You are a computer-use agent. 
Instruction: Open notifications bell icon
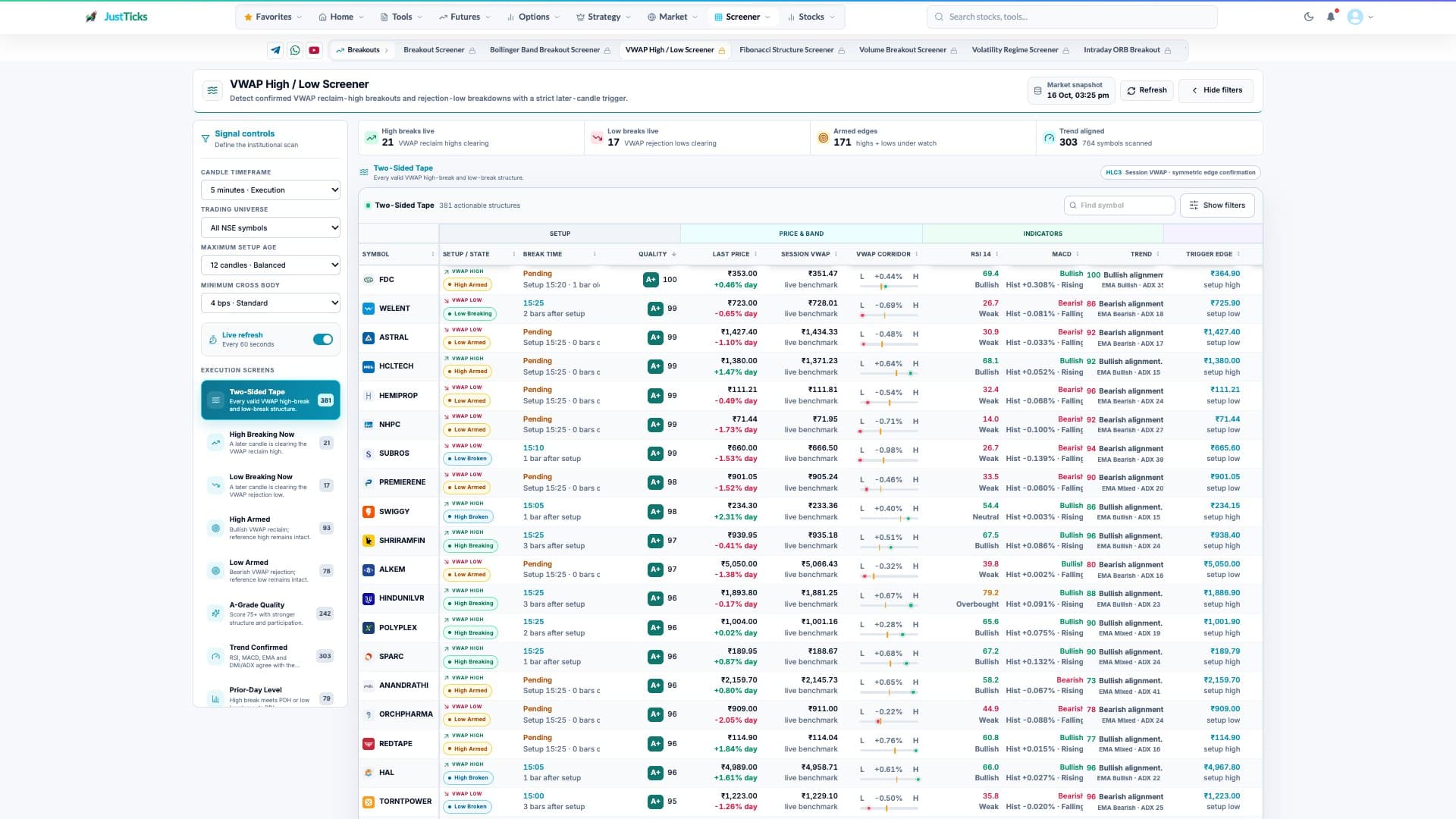(x=1331, y=17)
